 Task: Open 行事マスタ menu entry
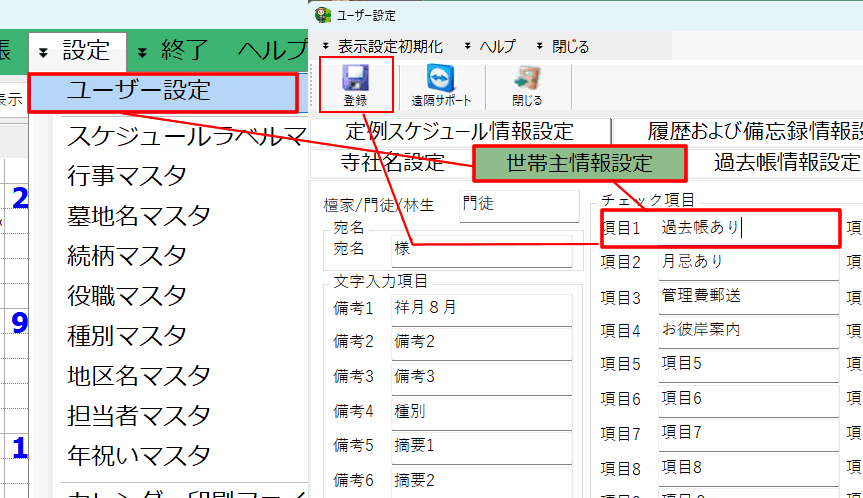coord(127,176)
